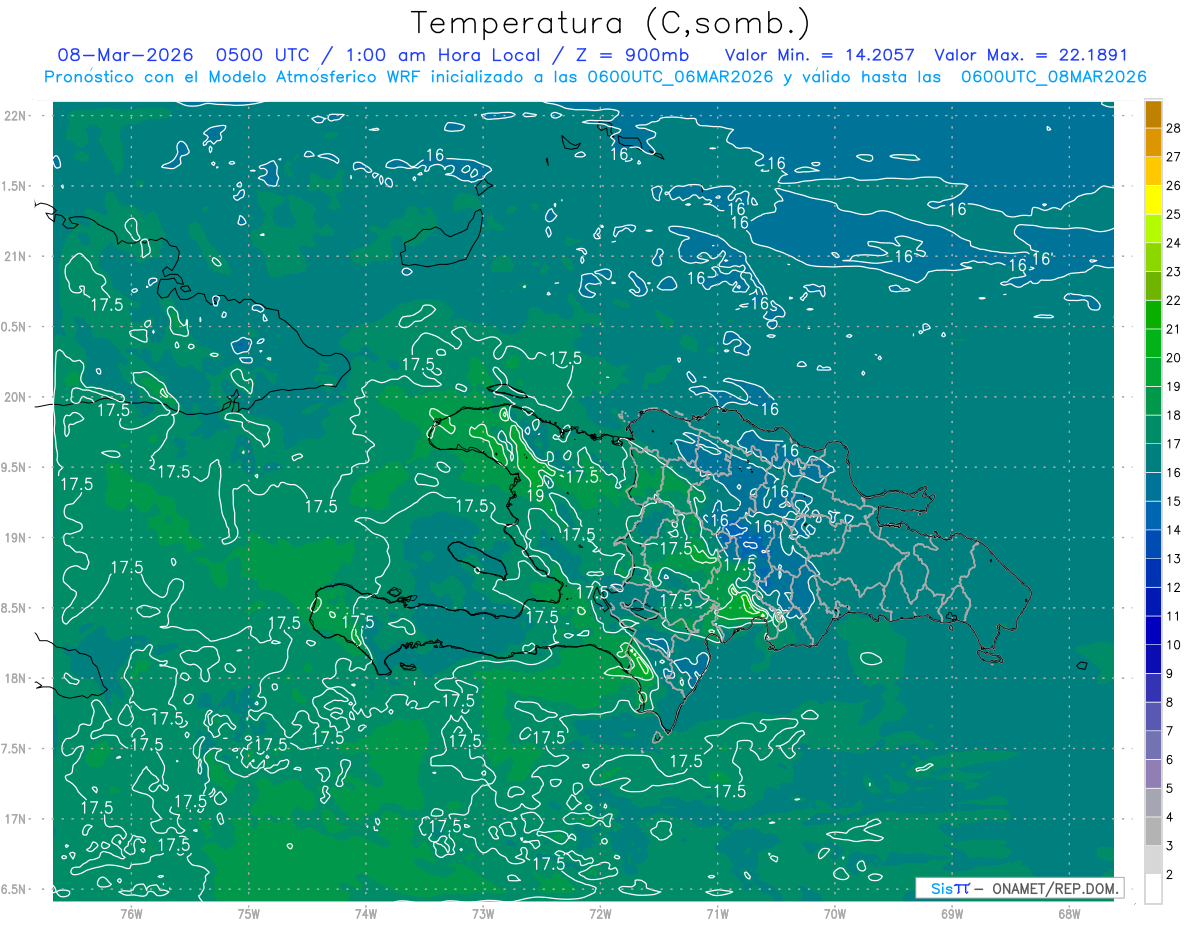
Task: Click the color scale label '27'
Action: point(1174,157)
